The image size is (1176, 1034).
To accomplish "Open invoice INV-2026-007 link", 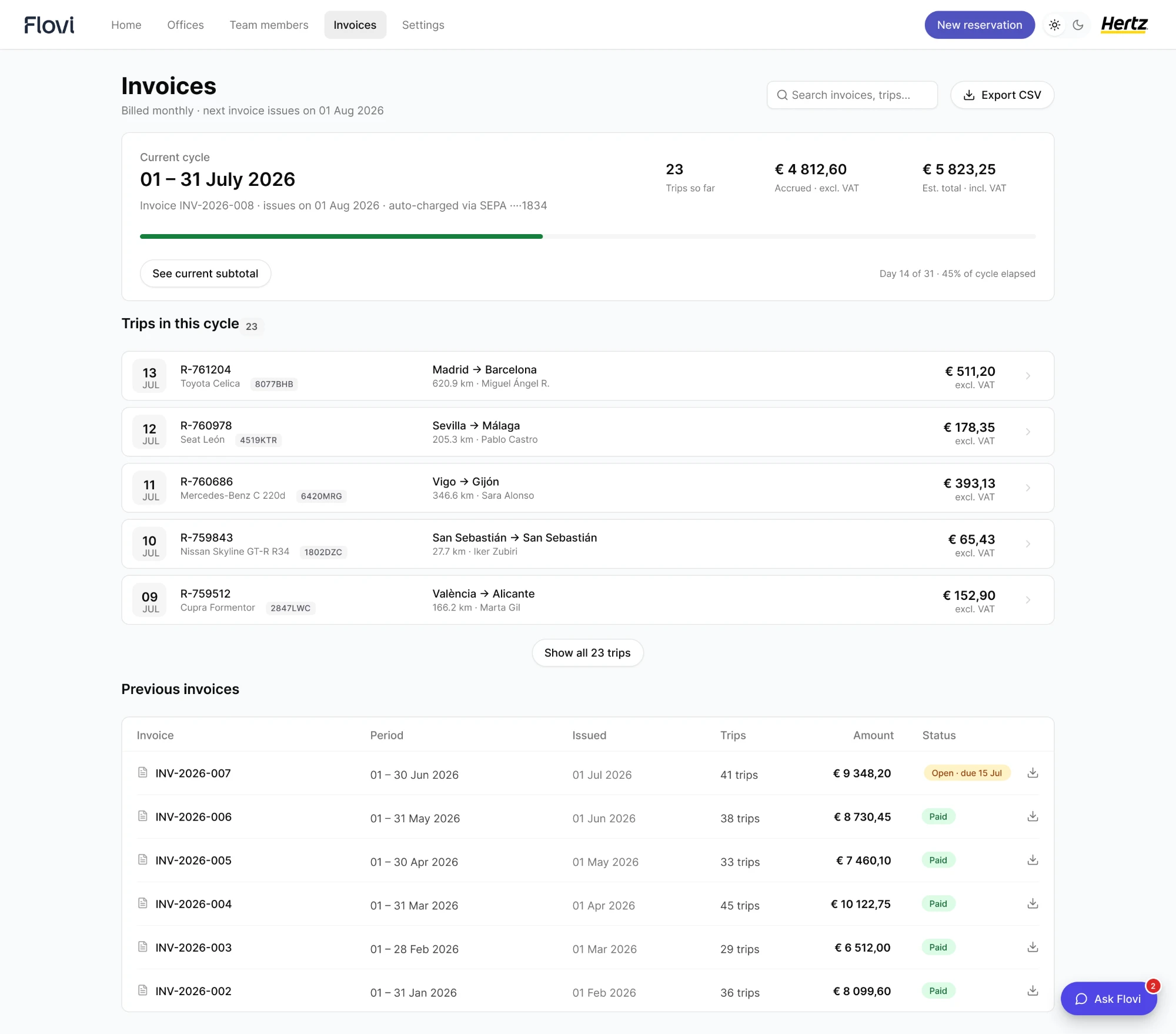I will tap(193, 773).
